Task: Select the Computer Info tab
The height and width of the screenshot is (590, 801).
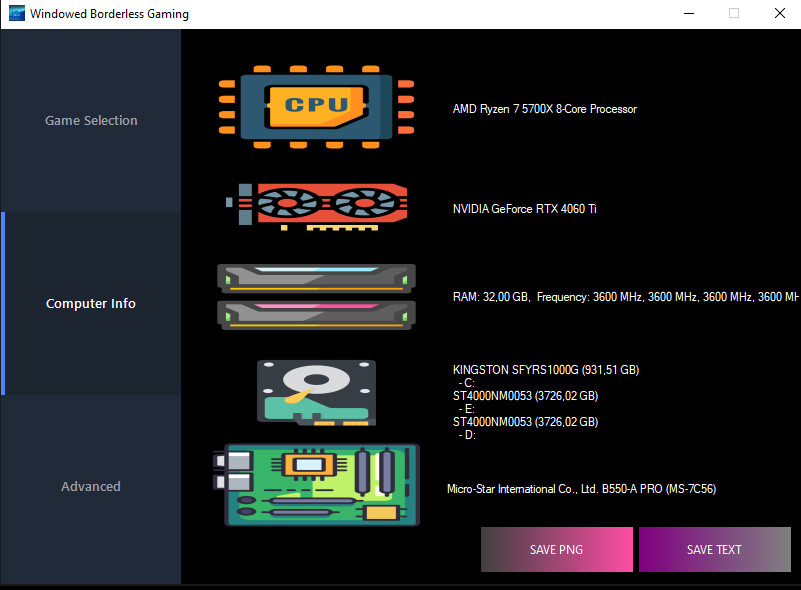Action: coord(91,303)
